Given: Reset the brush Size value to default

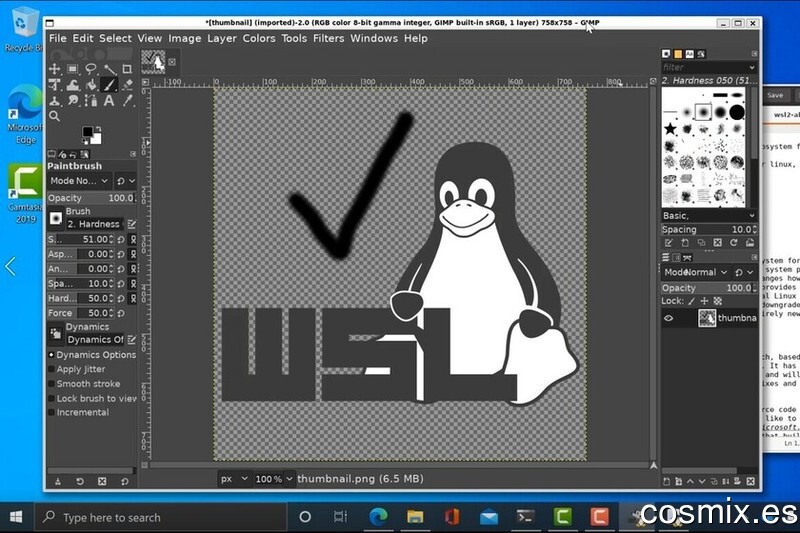Looking at the screenshot, I should click(x=121, y=239).
